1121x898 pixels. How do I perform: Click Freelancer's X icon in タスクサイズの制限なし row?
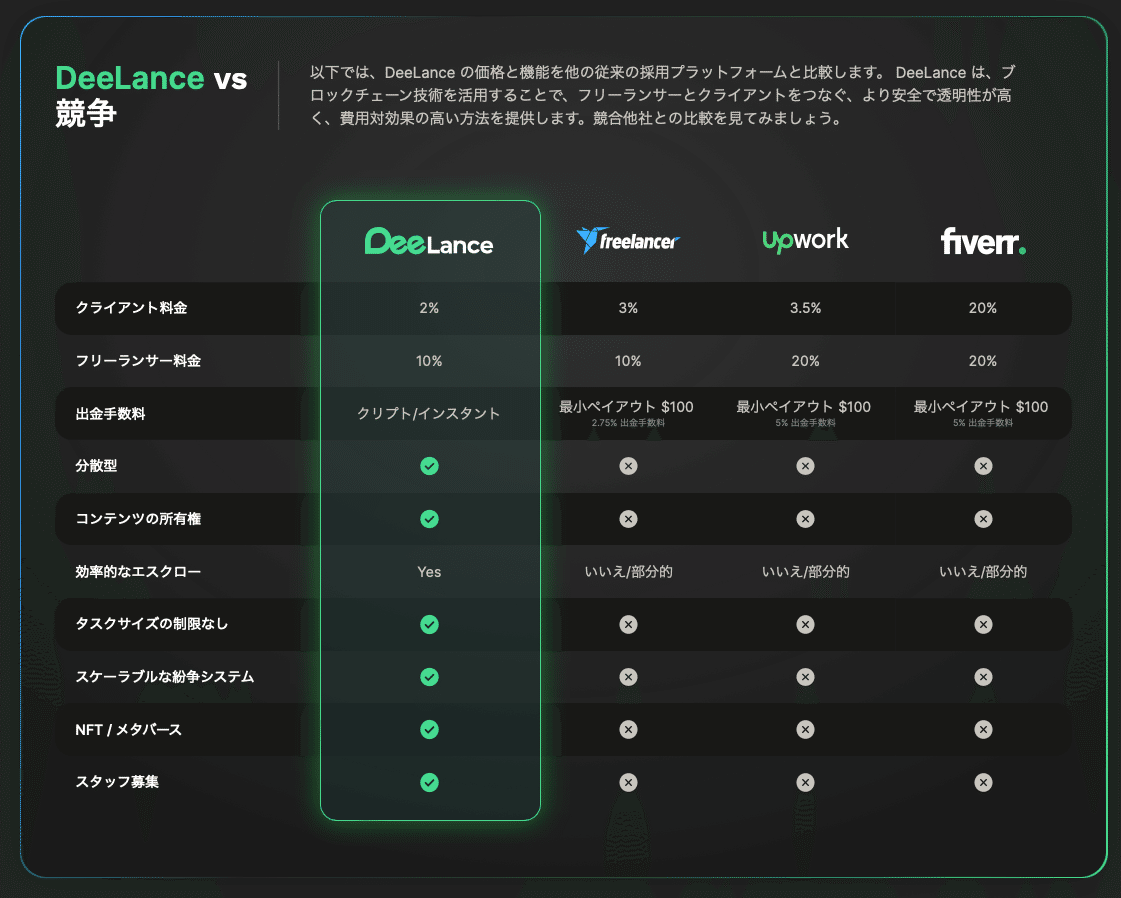point(628,624)
